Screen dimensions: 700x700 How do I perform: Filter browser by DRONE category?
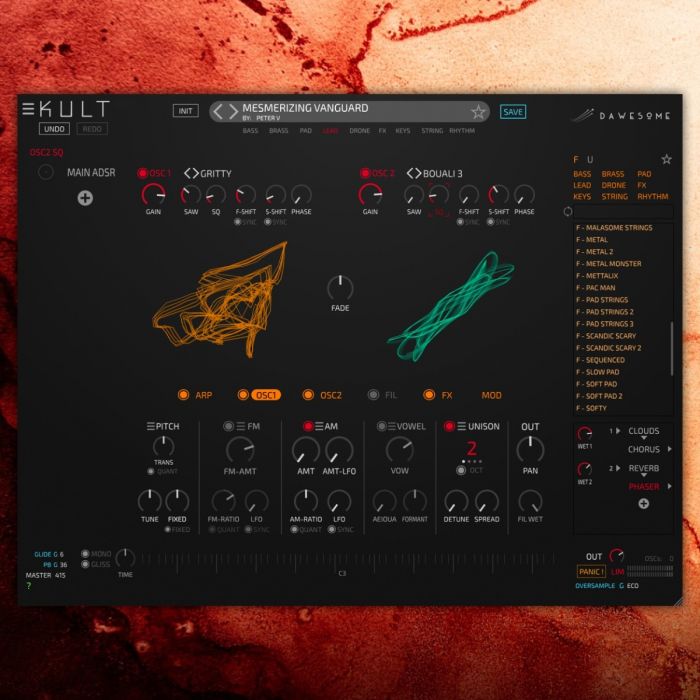coord(613,185)
